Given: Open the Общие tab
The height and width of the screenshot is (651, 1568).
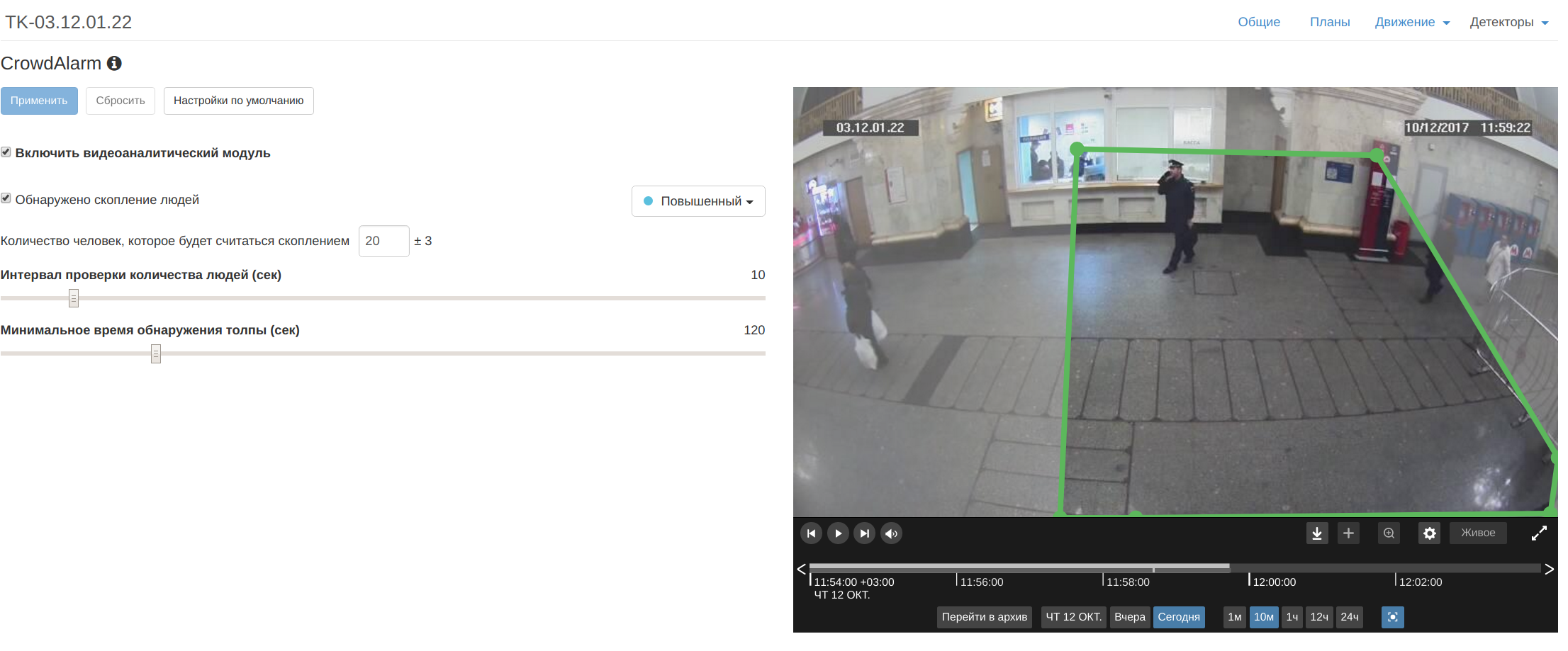Looking at the screenshot, I should (1259, 22).
